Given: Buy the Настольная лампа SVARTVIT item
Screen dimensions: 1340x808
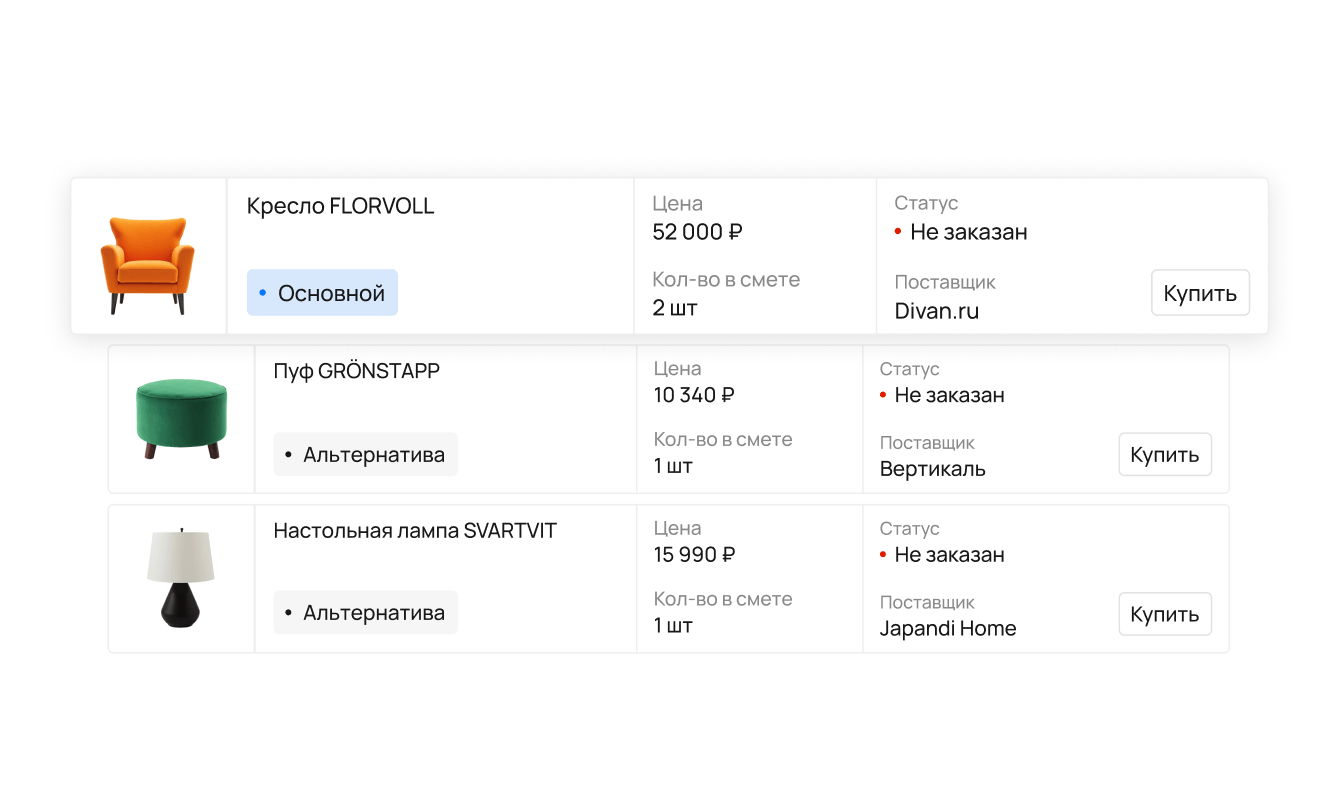Looking at the screenshot, I should click(1164, 614).
